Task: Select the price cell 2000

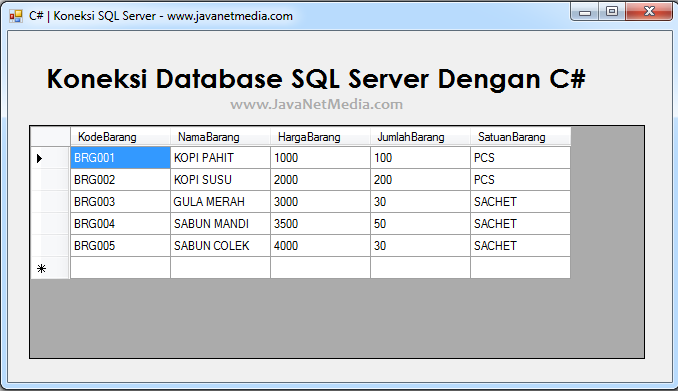Action: click(320, 179)
